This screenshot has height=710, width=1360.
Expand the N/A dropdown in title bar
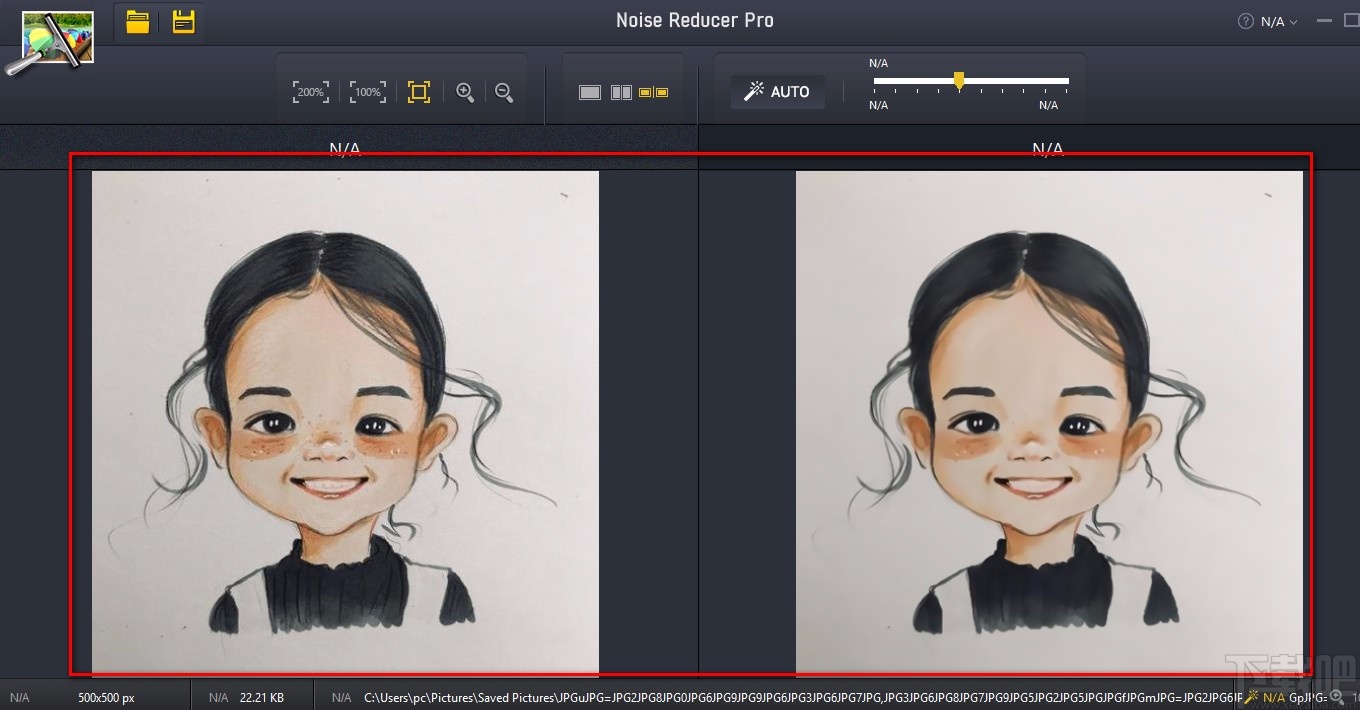pos(1278,21)
